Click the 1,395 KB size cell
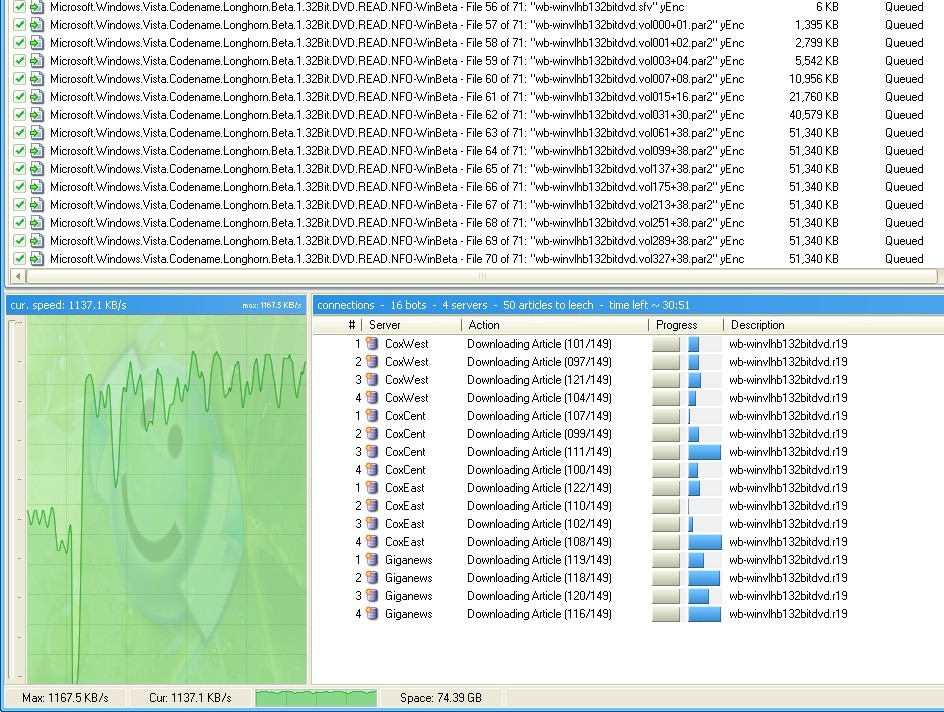 click(x=817, y=25)
